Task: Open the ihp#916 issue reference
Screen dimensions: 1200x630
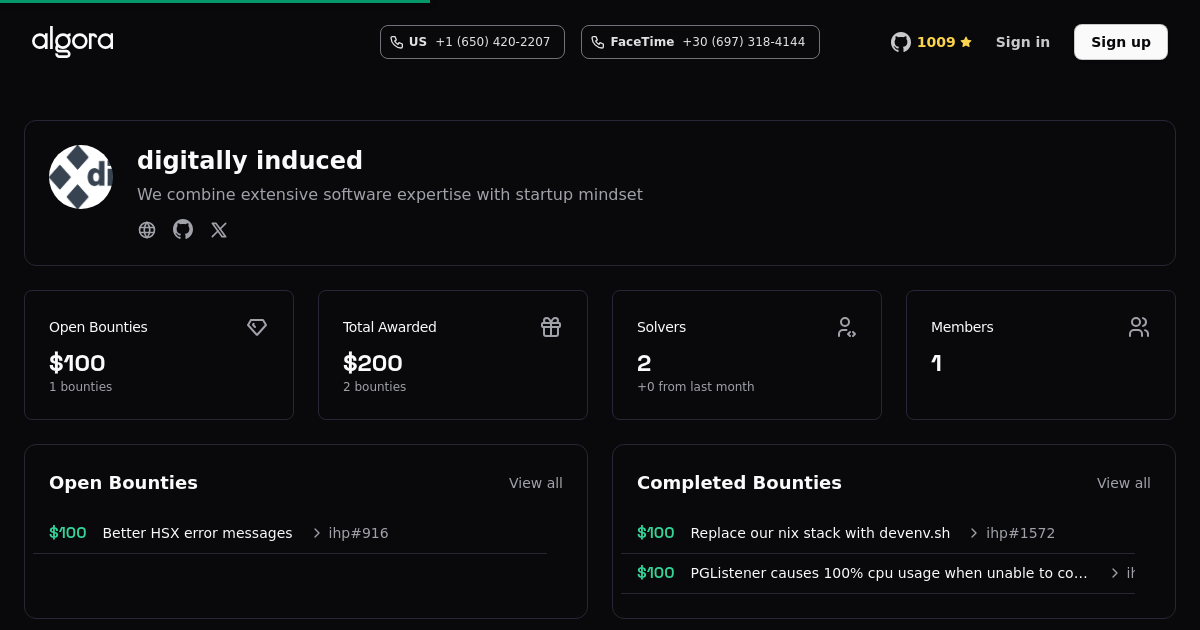Action: click(x=358, y=533)
